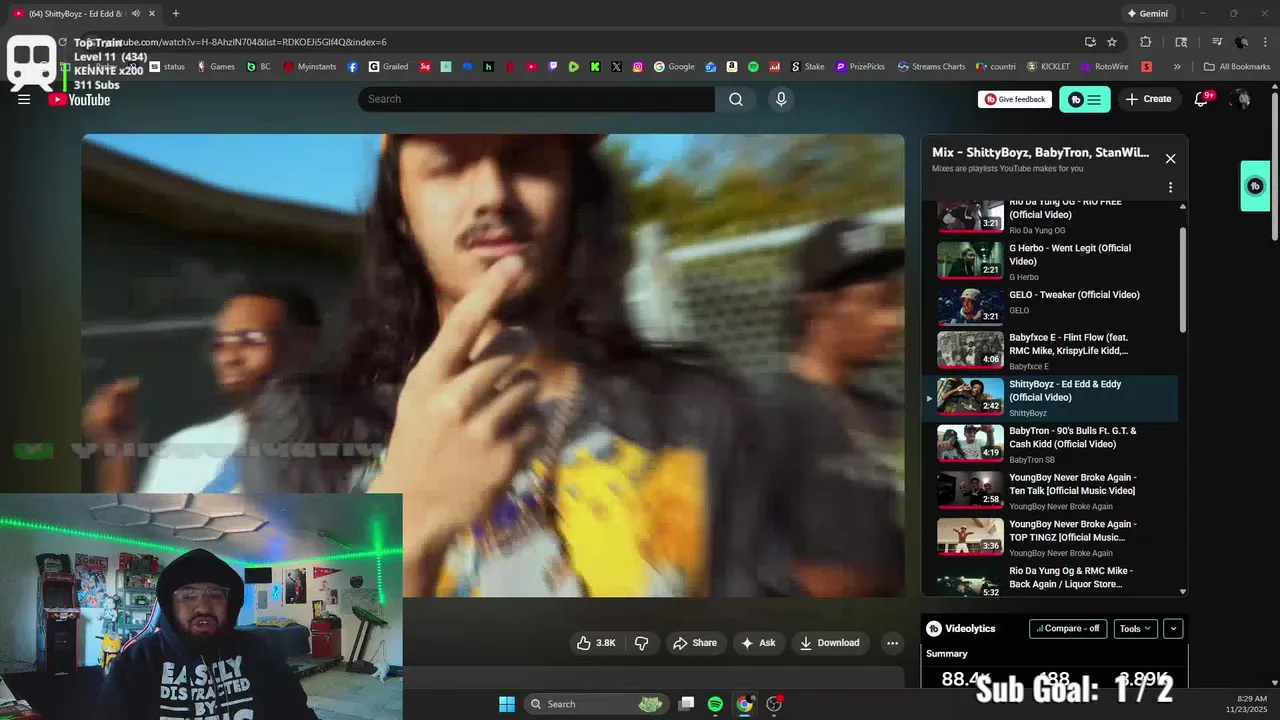Open Rio Da Yung Og Back Again title

pyautogui.click(x=1071, y=577)
